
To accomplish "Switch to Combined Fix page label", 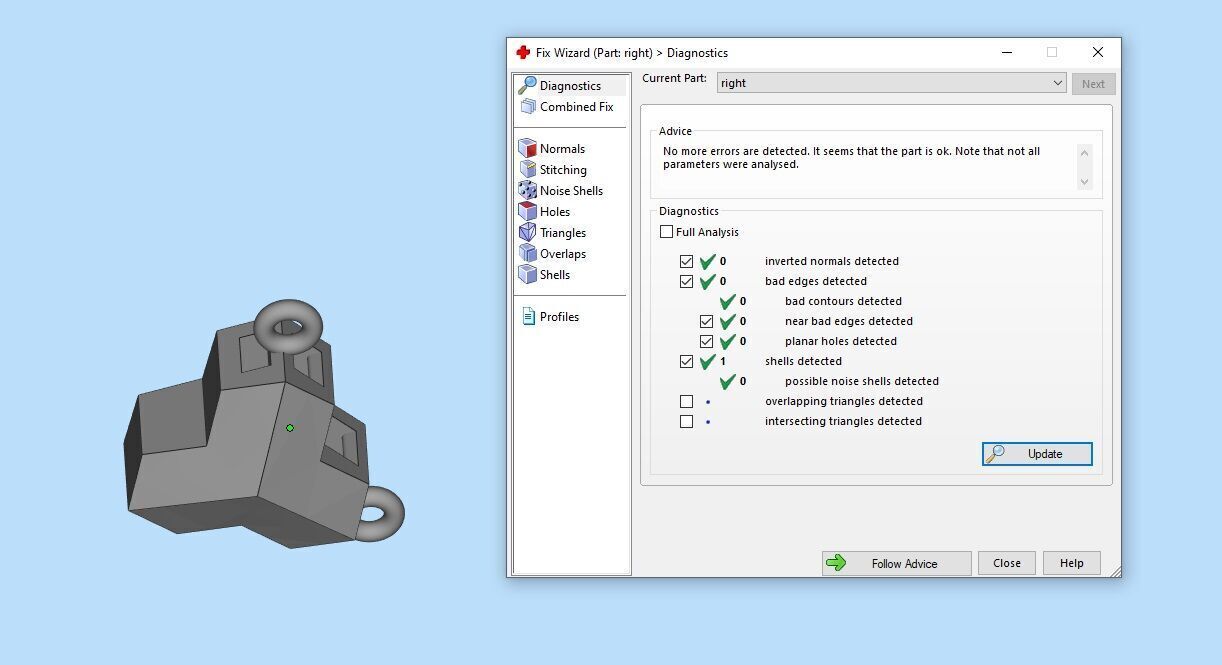I will pyautogui.click(x=576, y=107).
